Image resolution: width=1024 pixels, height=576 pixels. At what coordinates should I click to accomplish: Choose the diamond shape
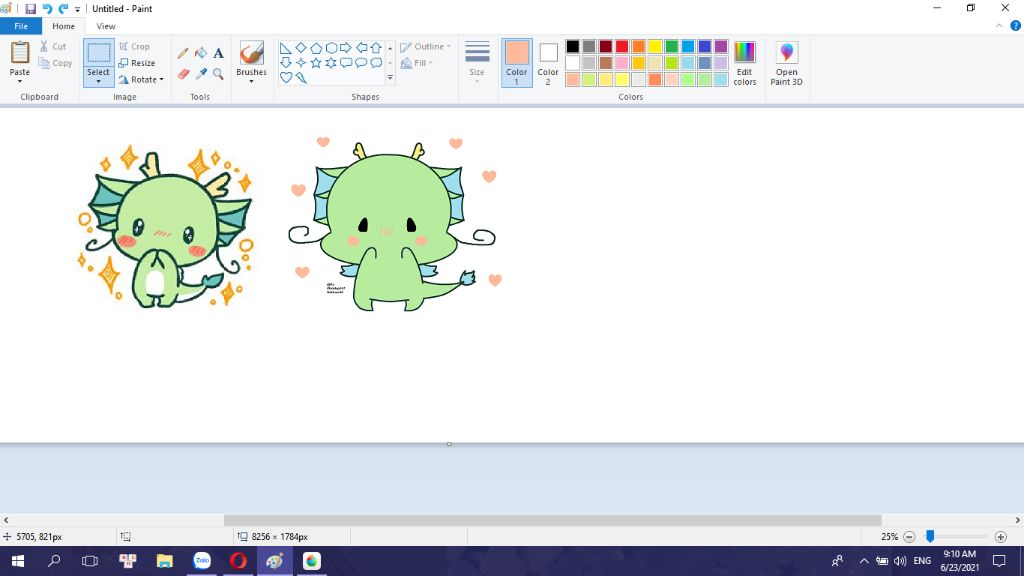(x=300, y=48)
